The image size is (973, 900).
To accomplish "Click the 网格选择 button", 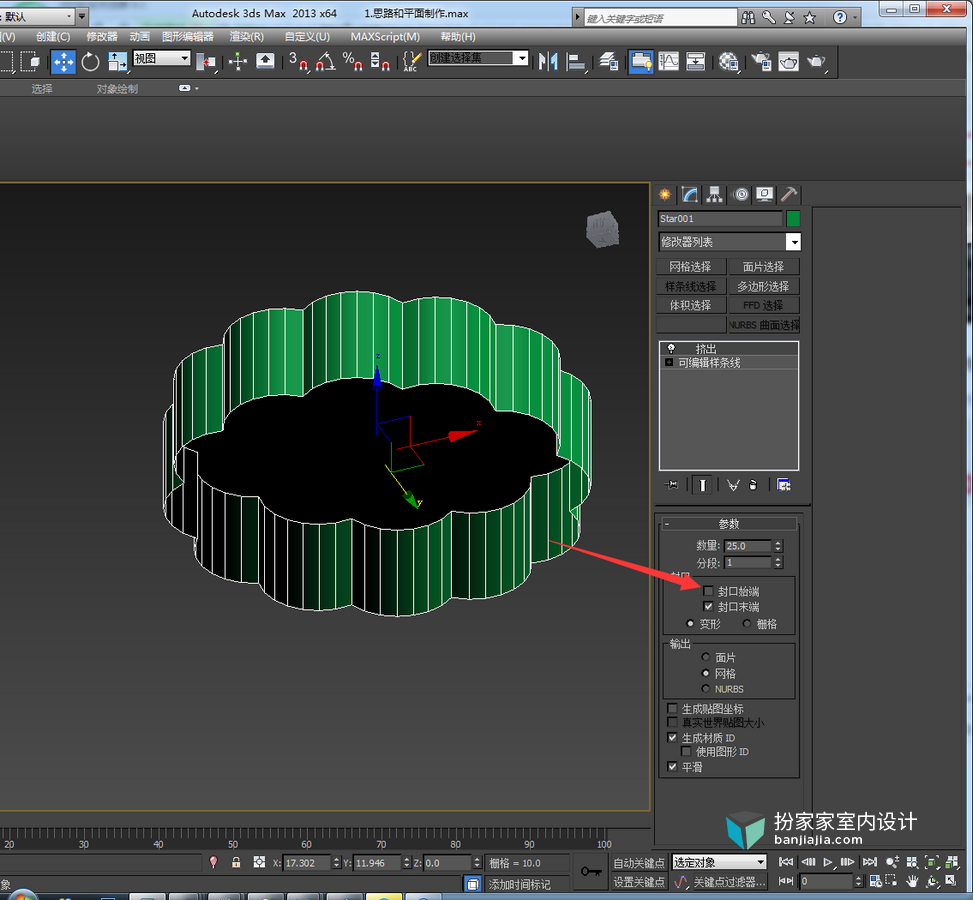I will (x=690, y=267).
